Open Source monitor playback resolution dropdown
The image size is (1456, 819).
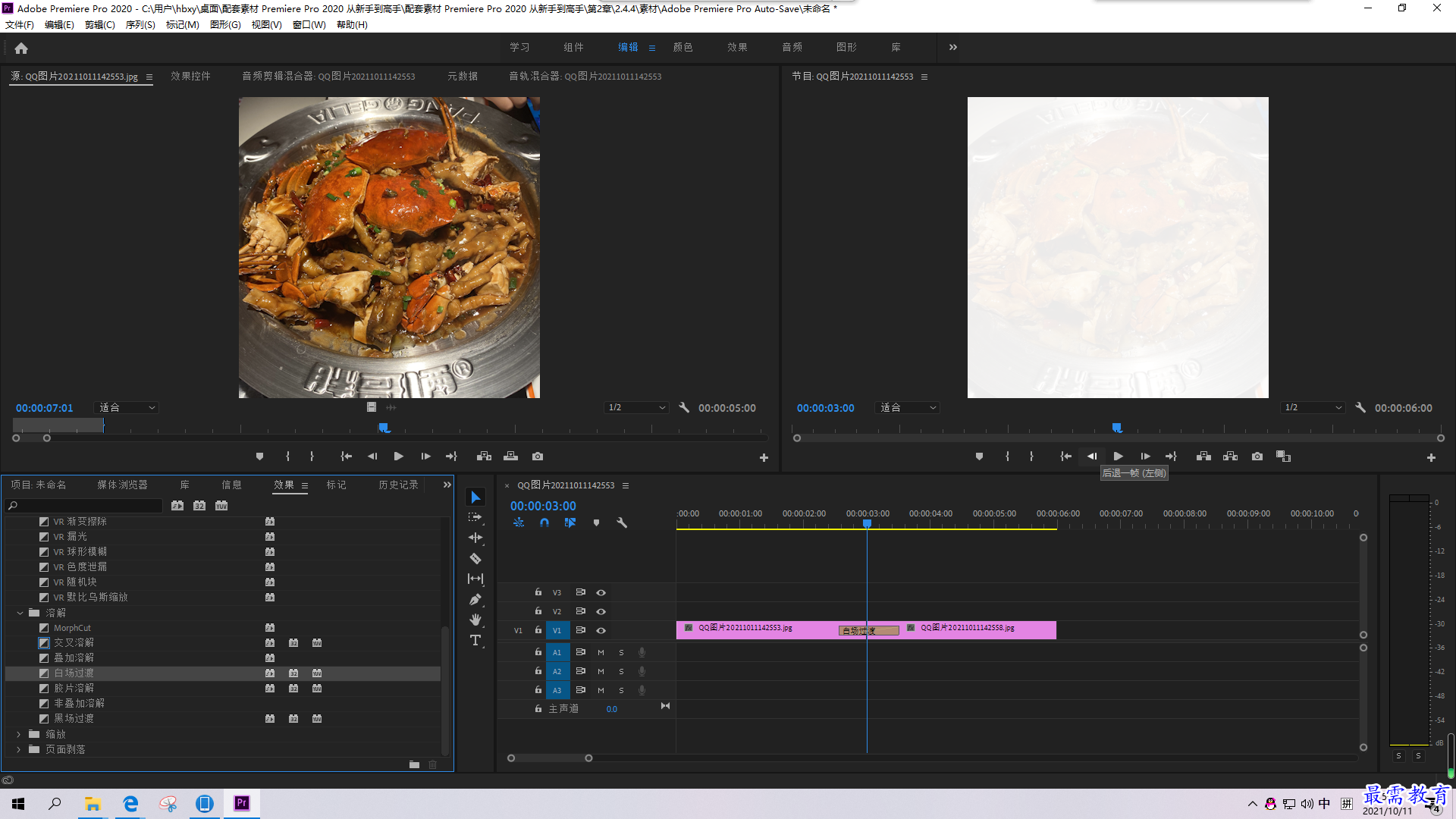(636, 408)
